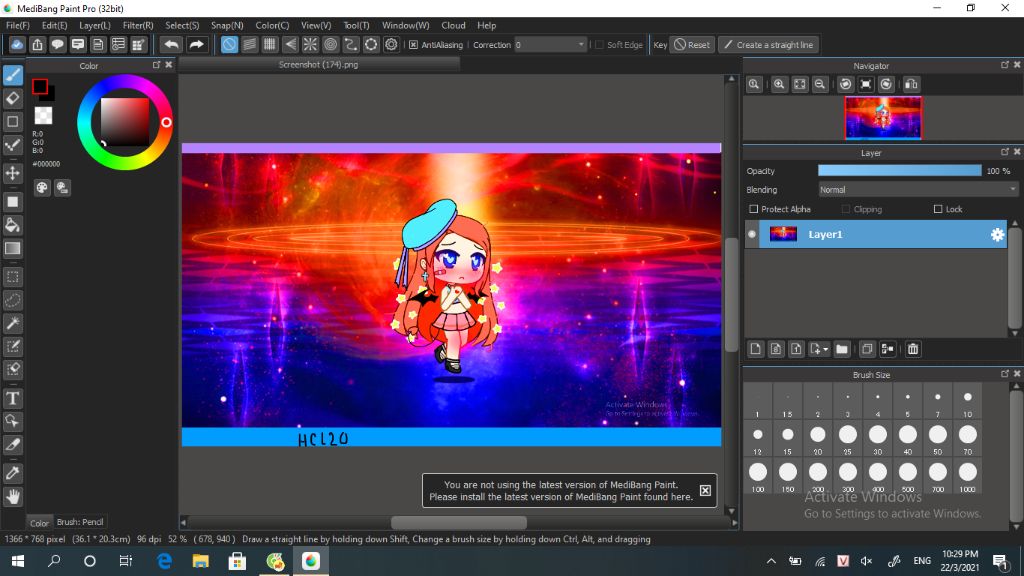Open Windows Start menu
Viewport: 1024px width, 576px height.
point(18,561)
